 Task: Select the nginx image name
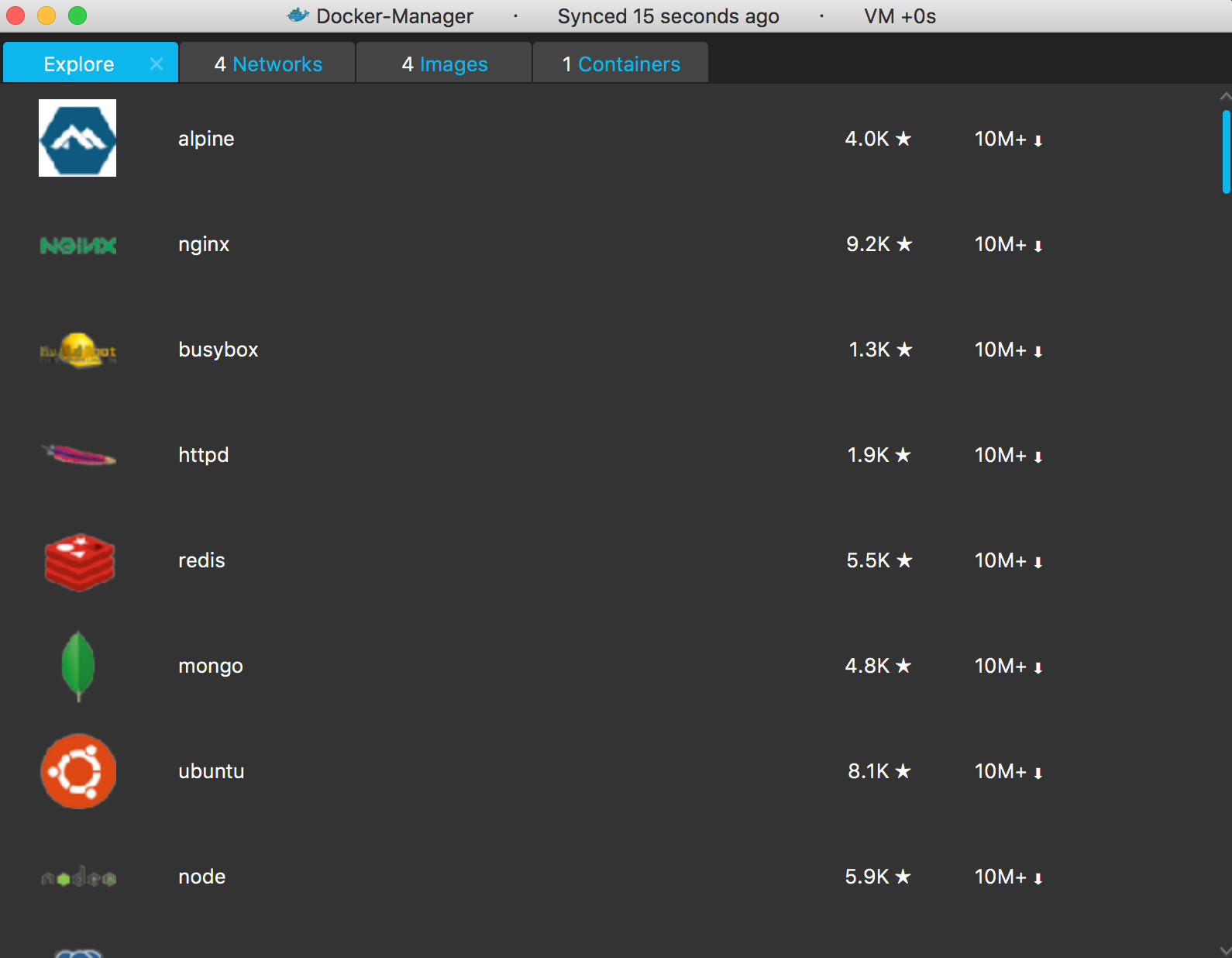[x=204, y=245]
